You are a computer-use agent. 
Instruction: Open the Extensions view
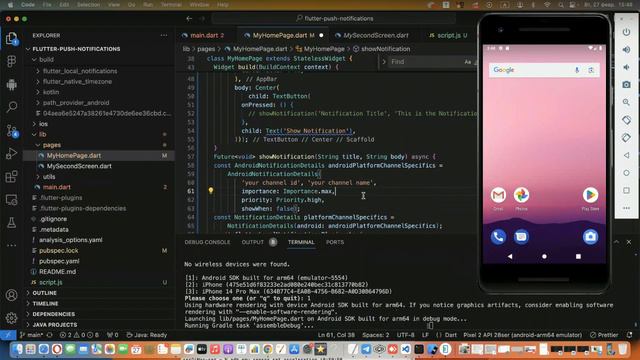(11, 176)
